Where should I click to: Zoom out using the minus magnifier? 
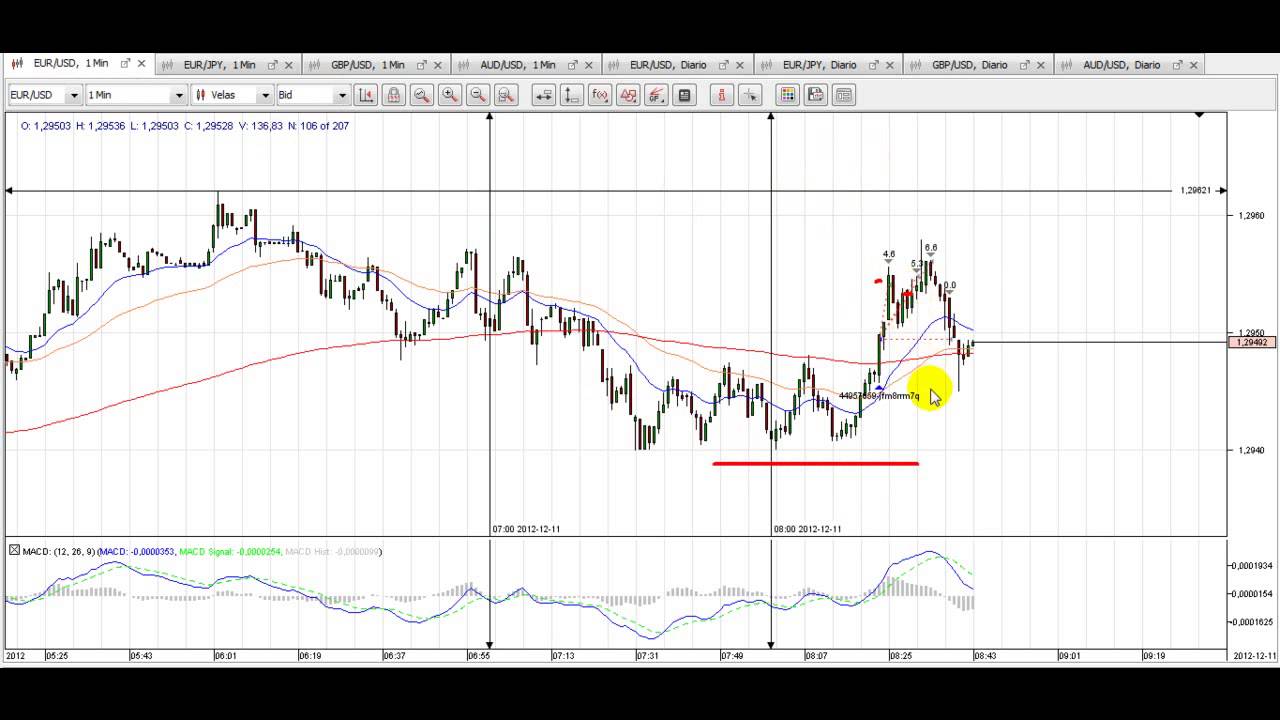(478, 95)
